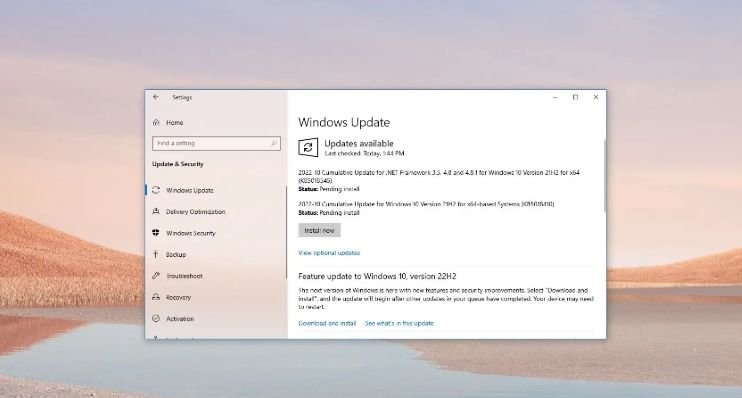Image resolution: width=742 pixels, height=398 pixels.
Task: Click the magnifier icon in search box
Action: [274, 143]
